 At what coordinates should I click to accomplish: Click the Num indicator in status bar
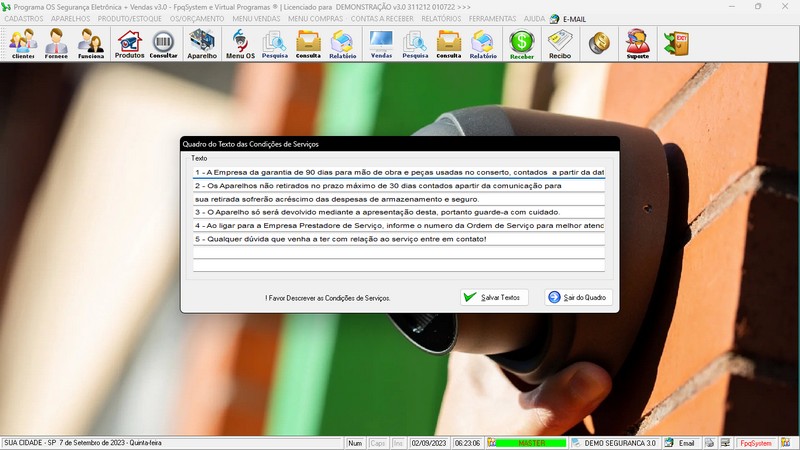355,443
